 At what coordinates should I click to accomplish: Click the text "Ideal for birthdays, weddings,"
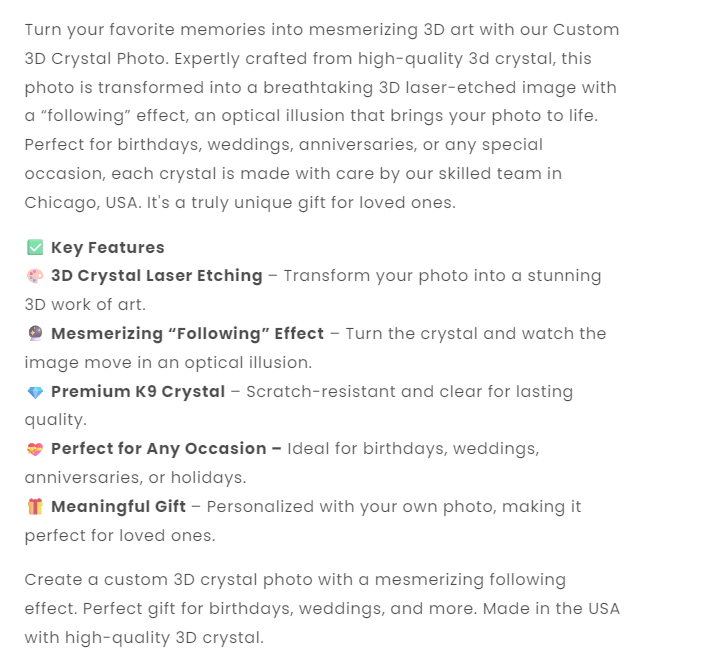click(413, 449)
